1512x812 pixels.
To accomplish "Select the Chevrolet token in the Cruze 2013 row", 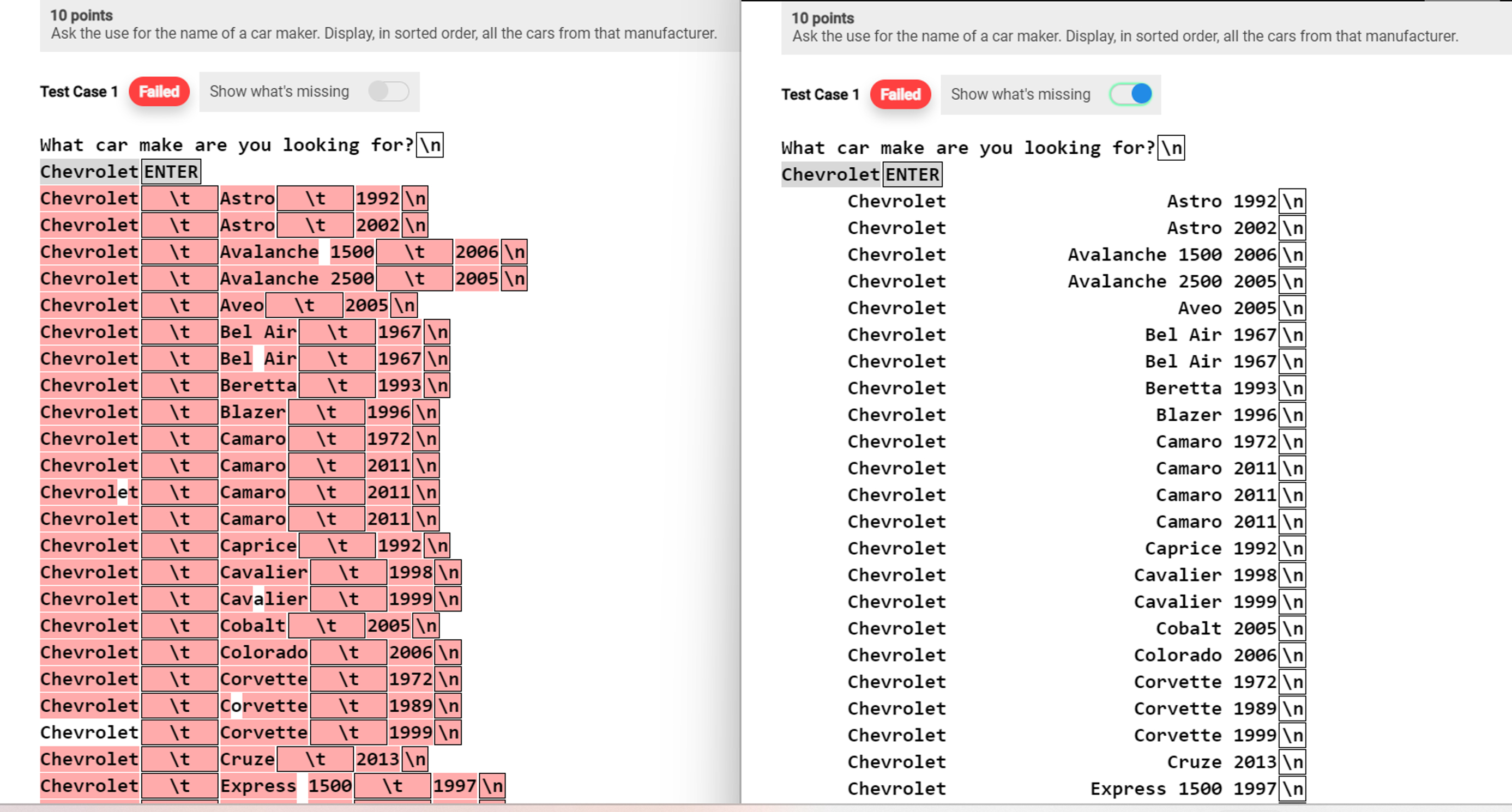I will pyautogui.click(x=89, y=759).
